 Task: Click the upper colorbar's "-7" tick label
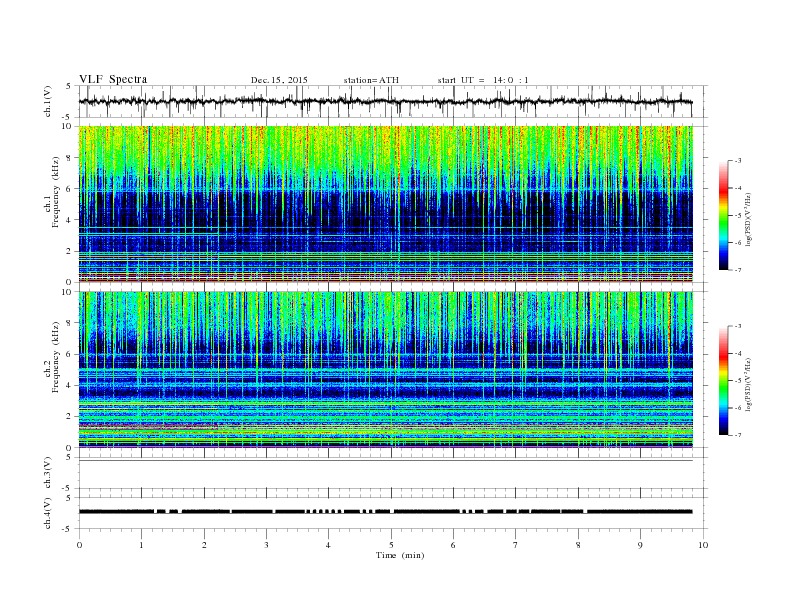[738, 270]
